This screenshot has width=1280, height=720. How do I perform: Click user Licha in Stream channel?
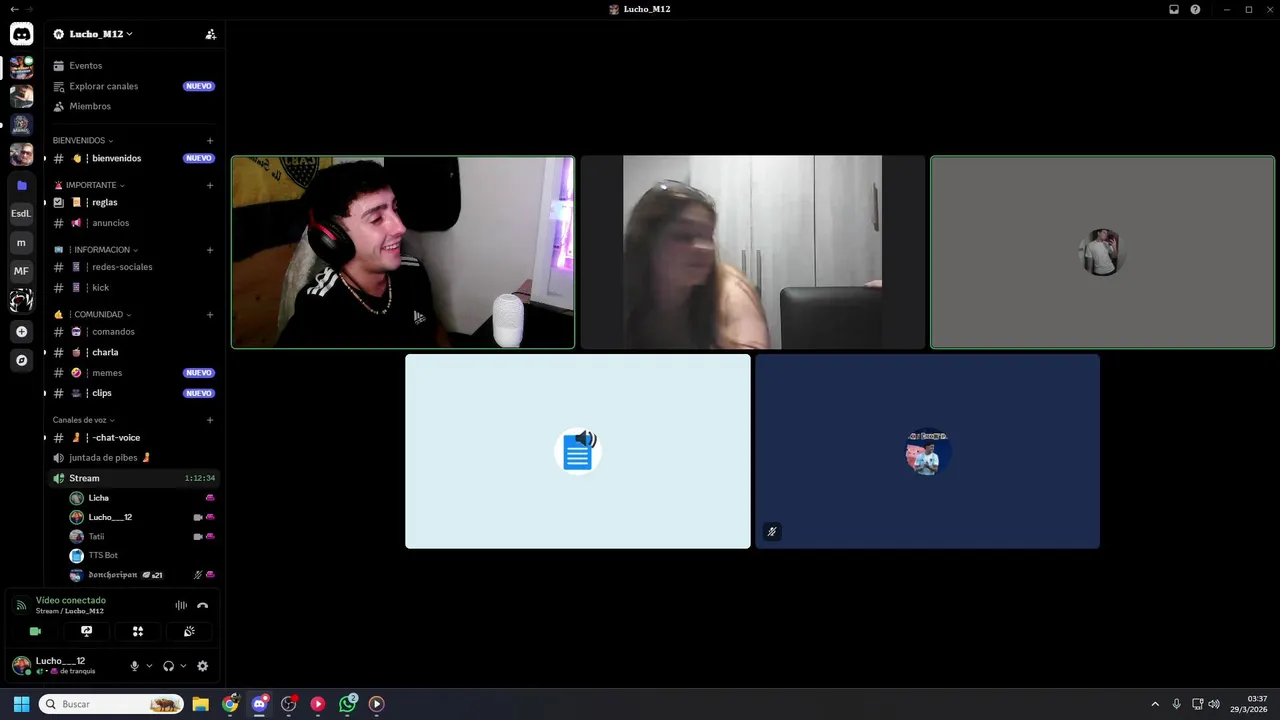(x=142, y=498)
